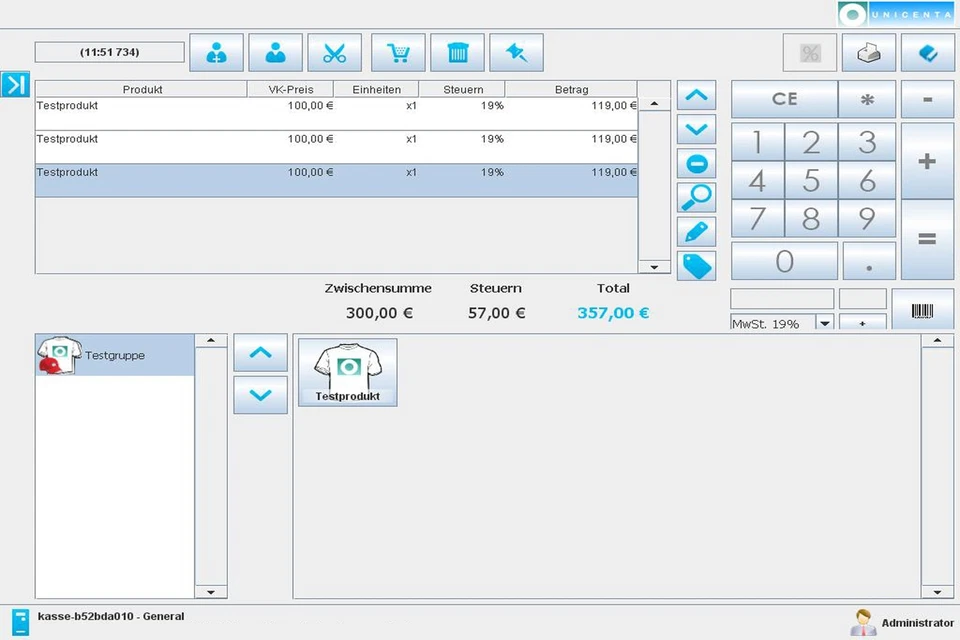Select the Testgruppe category in the list
This screenshot has width=960, height=640.
coord(114,355)
